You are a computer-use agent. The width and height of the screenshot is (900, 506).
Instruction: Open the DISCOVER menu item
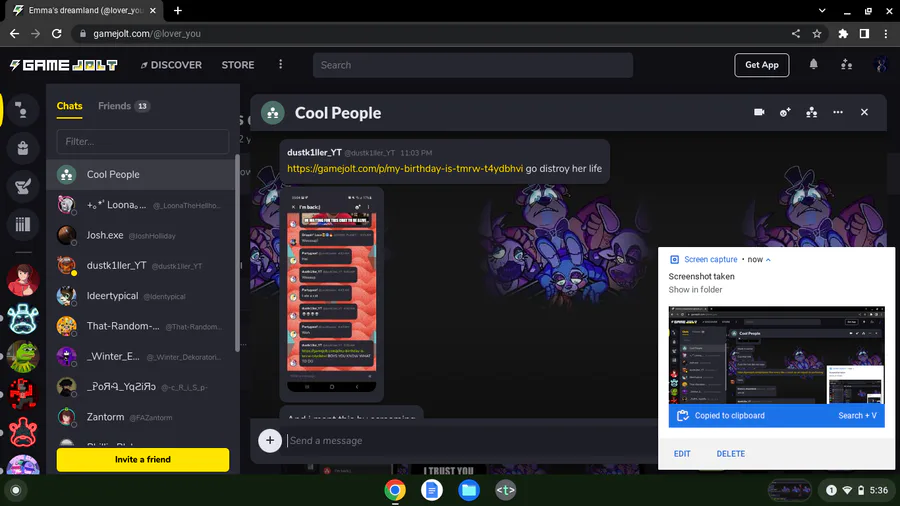point(171,65)
